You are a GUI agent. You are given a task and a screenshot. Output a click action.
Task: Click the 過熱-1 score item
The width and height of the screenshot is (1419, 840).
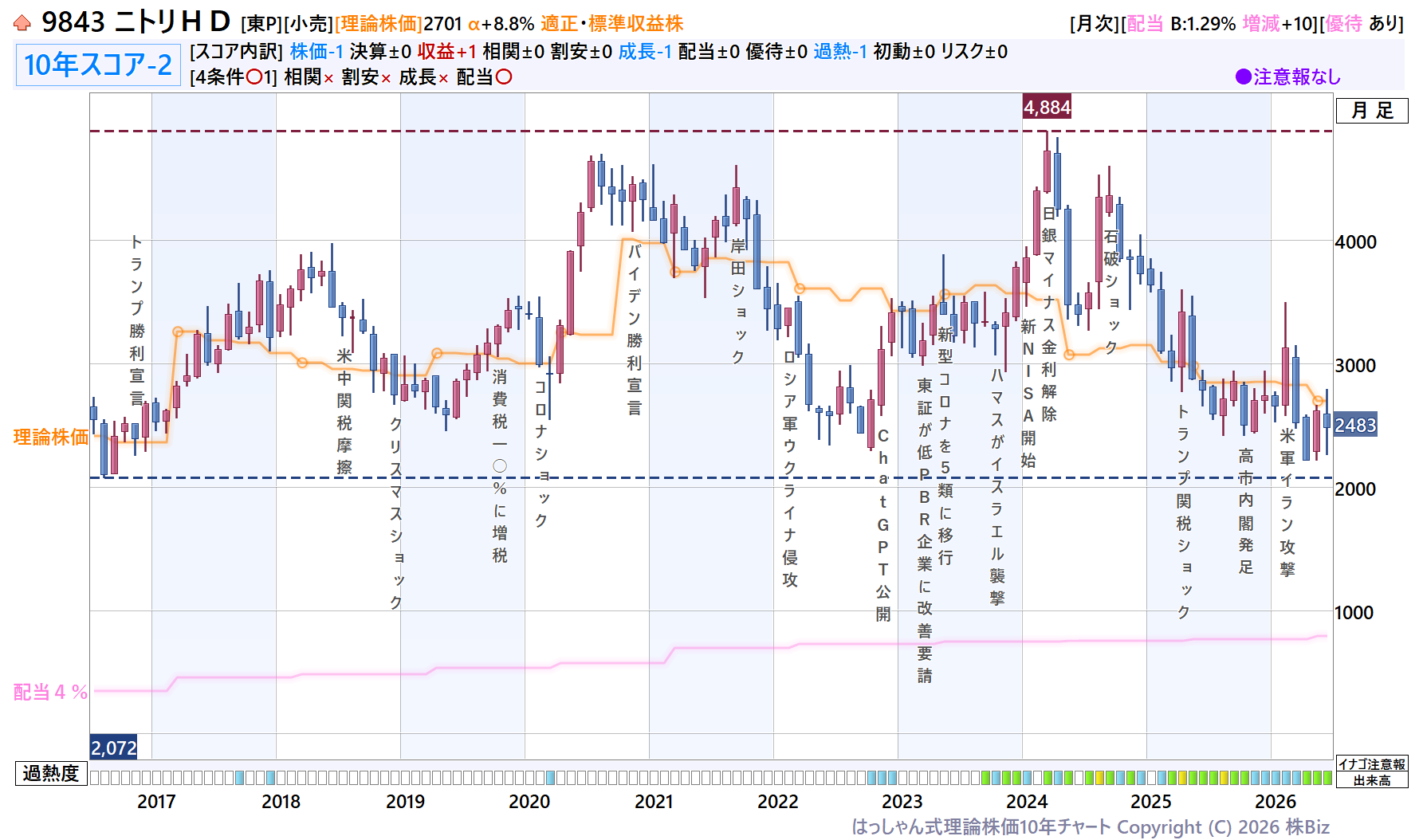840,52
